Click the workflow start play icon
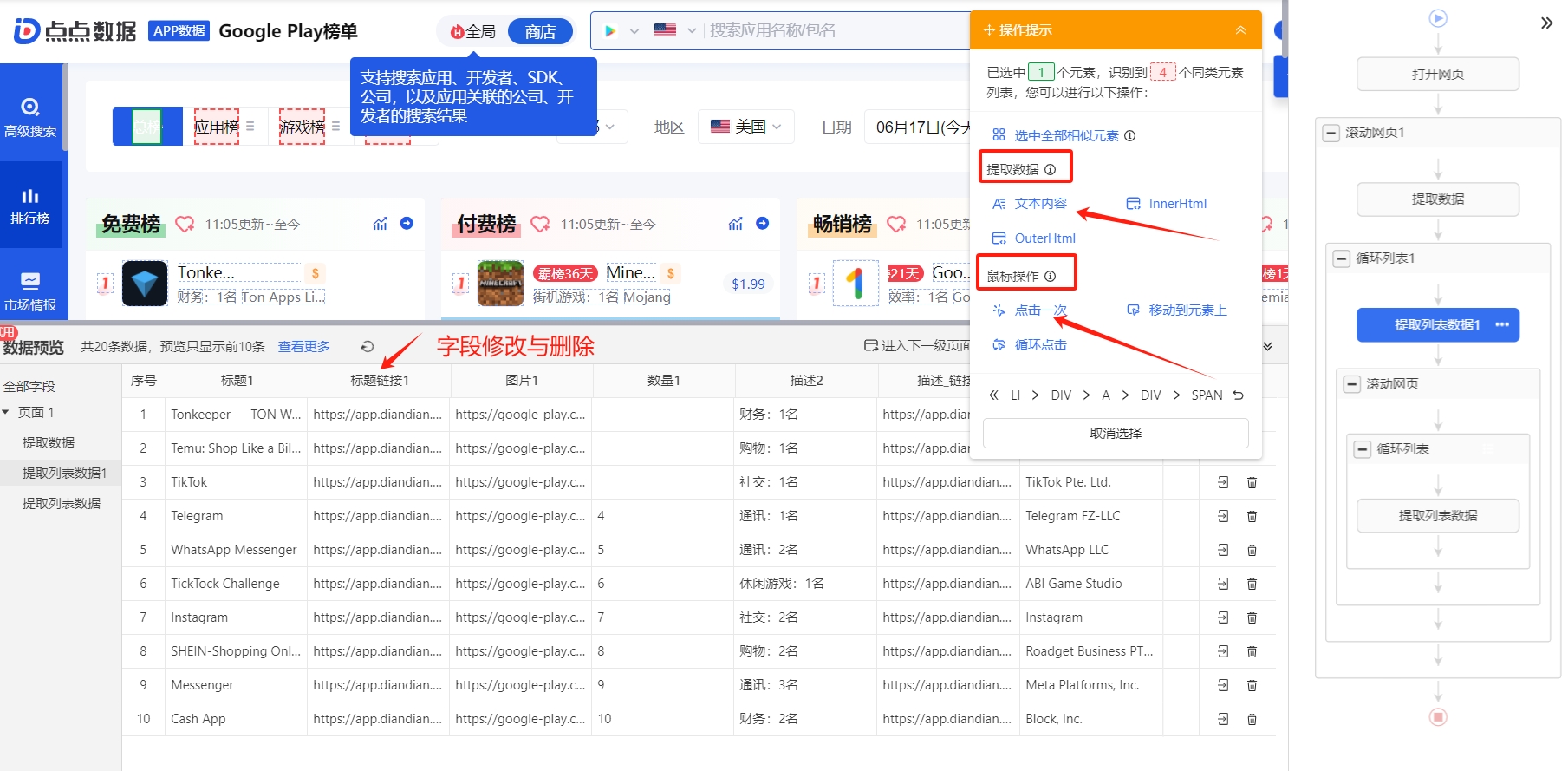 [x=1438, y=18]
